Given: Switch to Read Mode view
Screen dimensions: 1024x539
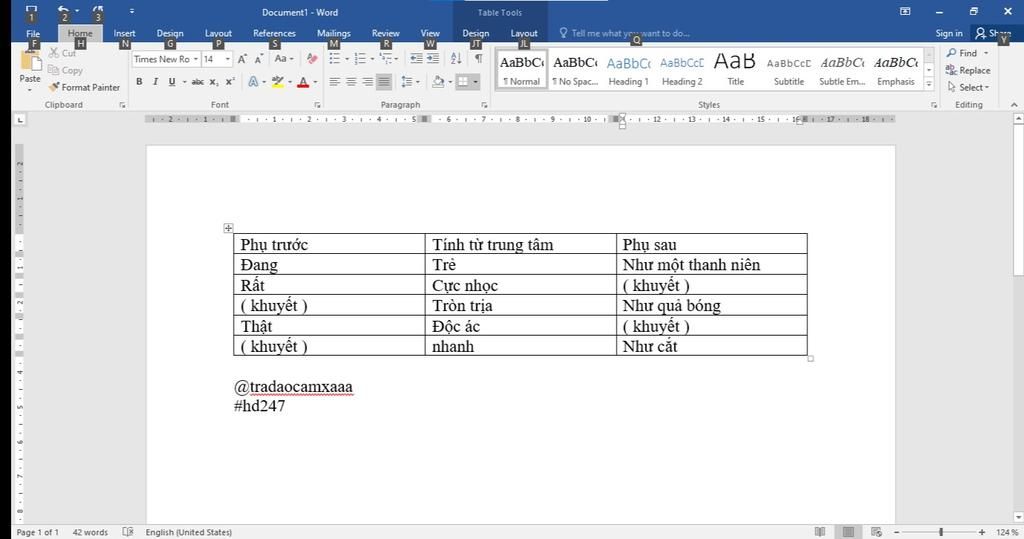Looking at the screenshot, I should coord(820,532).
